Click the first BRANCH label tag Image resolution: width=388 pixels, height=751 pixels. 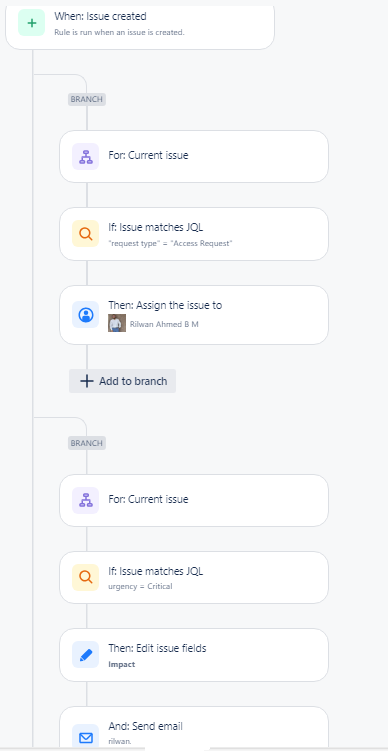point(87,100)
